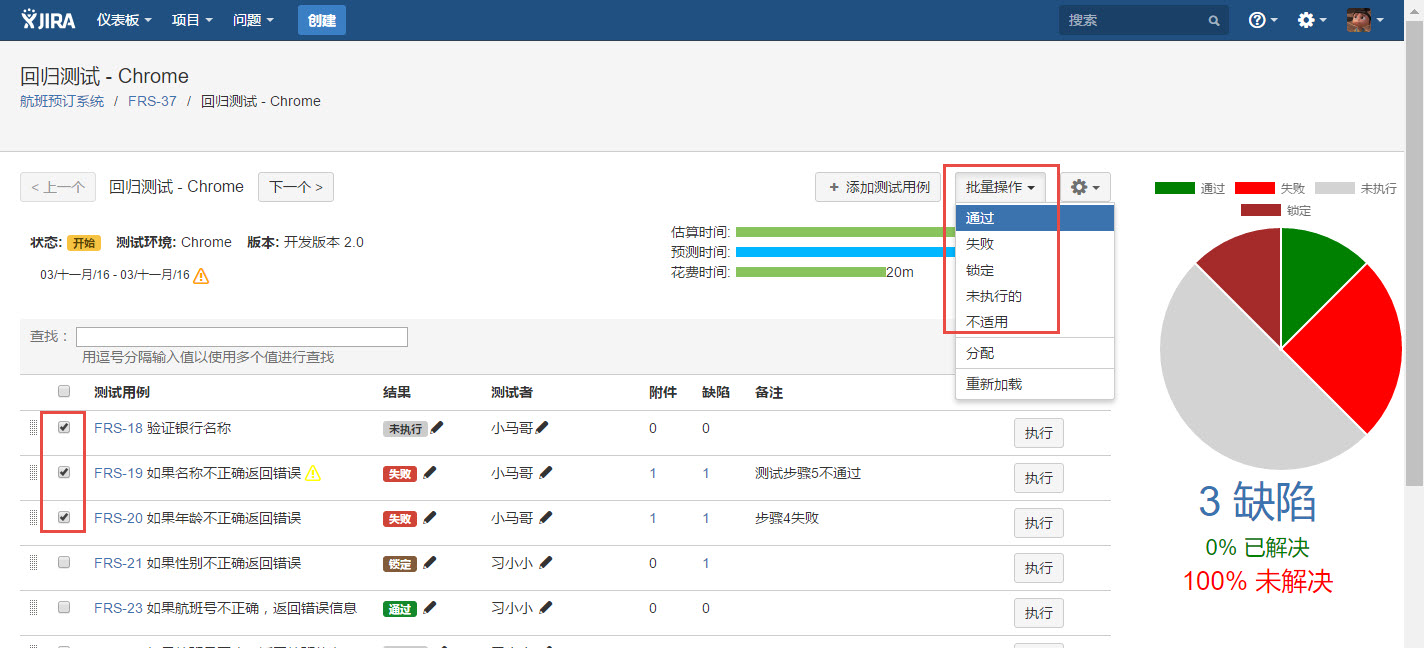Image resolution: width=1424 pixels, height=648 pixels.
Task: Open the administration gear in top bar
Action: [x=1311, y=20]
